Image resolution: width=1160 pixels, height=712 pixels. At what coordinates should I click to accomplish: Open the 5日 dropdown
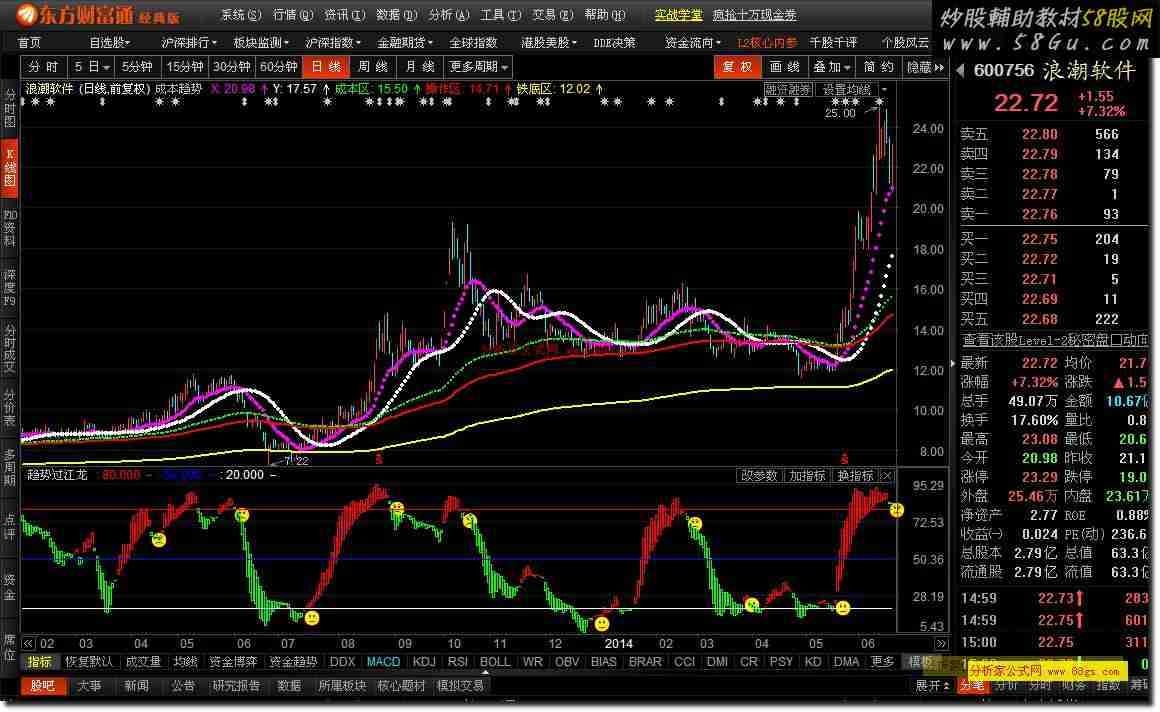click(91, 67)
